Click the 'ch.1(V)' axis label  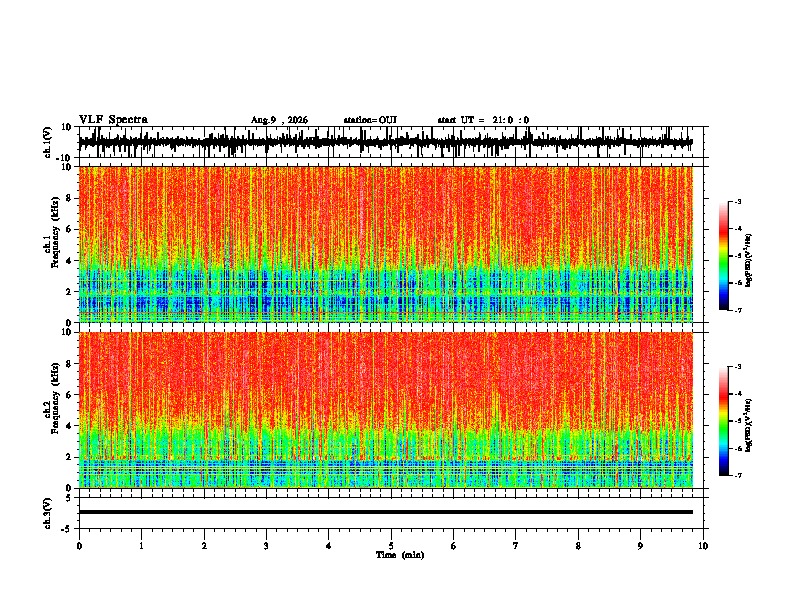[48, 142]
